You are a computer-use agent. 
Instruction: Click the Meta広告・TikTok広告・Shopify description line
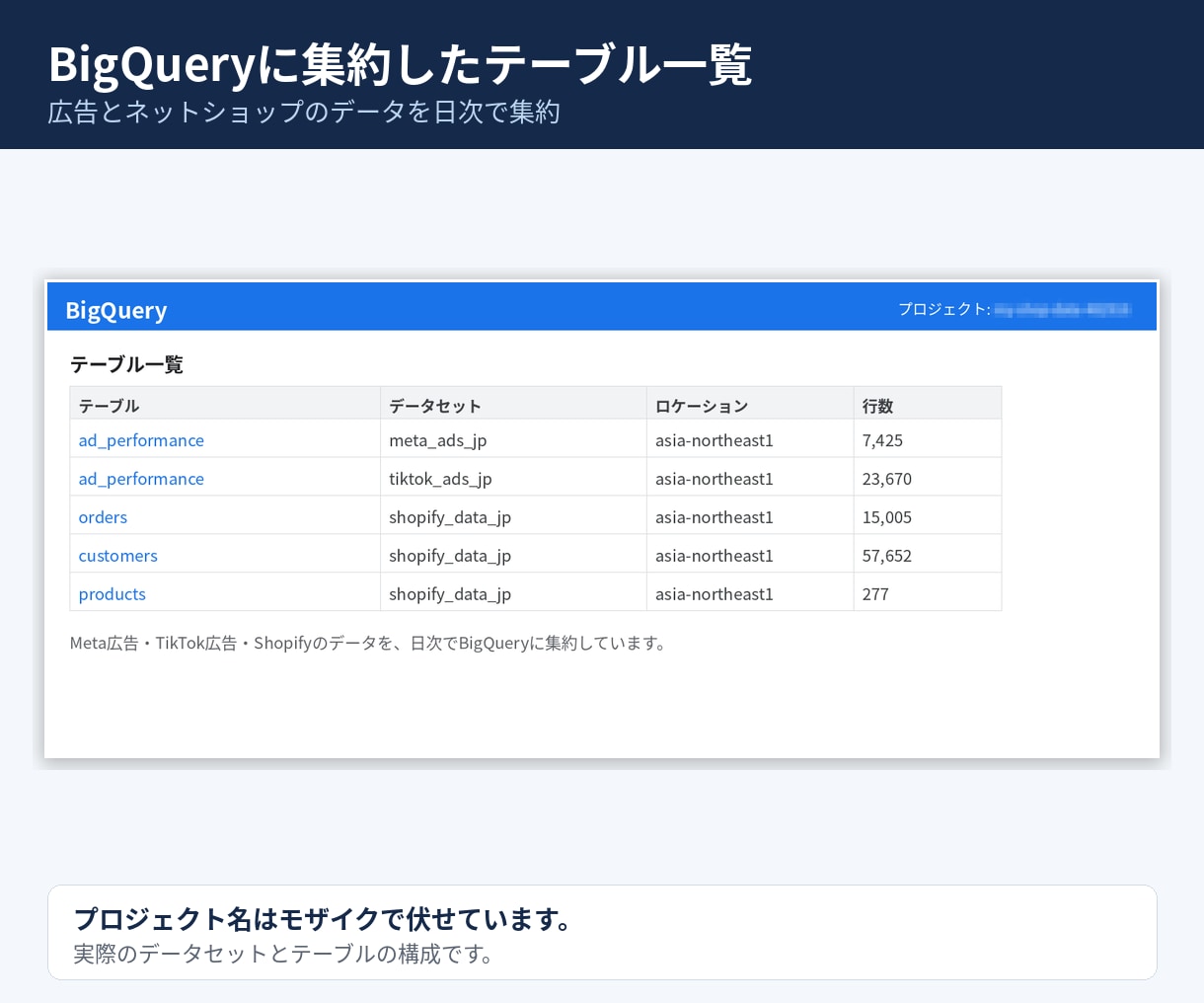tap(370, 643)
